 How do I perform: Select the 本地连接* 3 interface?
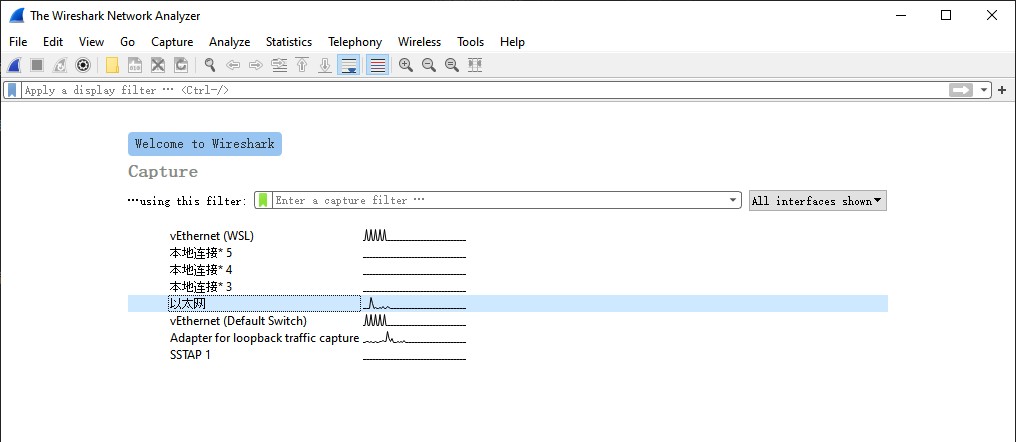pos(201,286)
